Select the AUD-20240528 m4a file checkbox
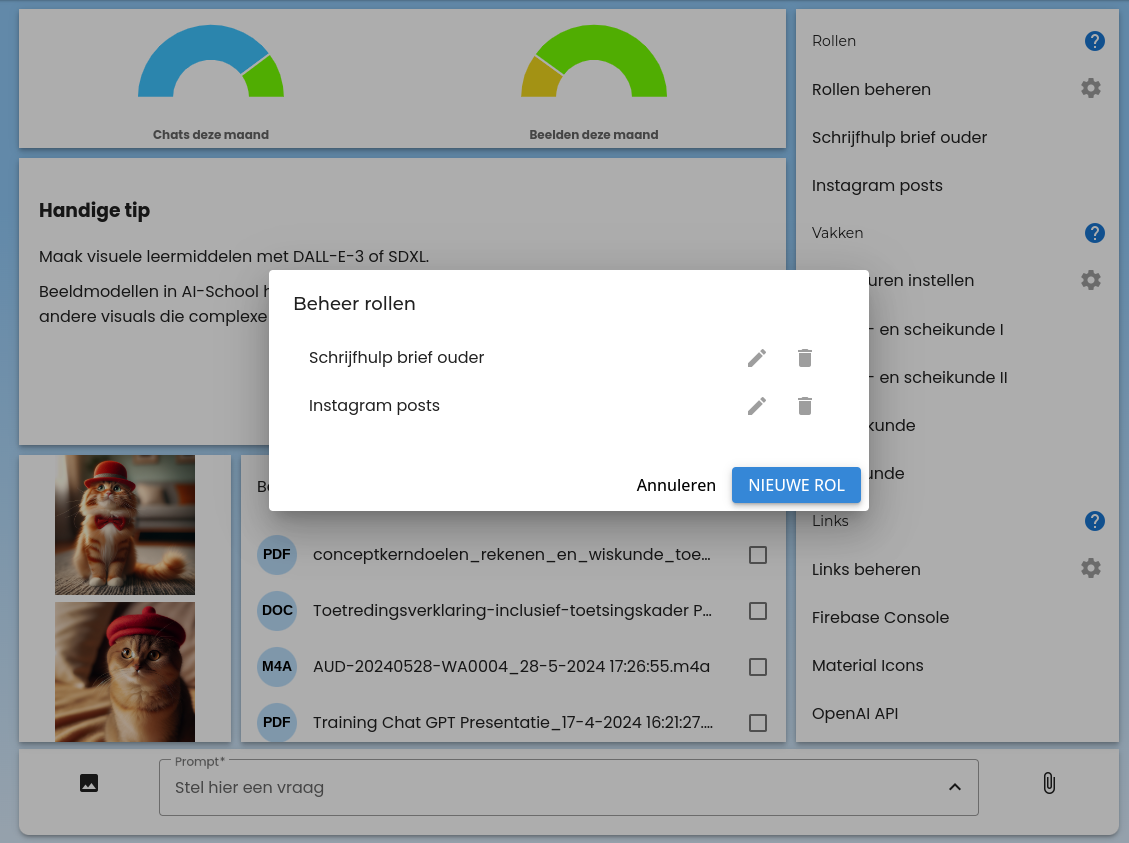This screenshot has width=1129, height=843. [758, 667]
